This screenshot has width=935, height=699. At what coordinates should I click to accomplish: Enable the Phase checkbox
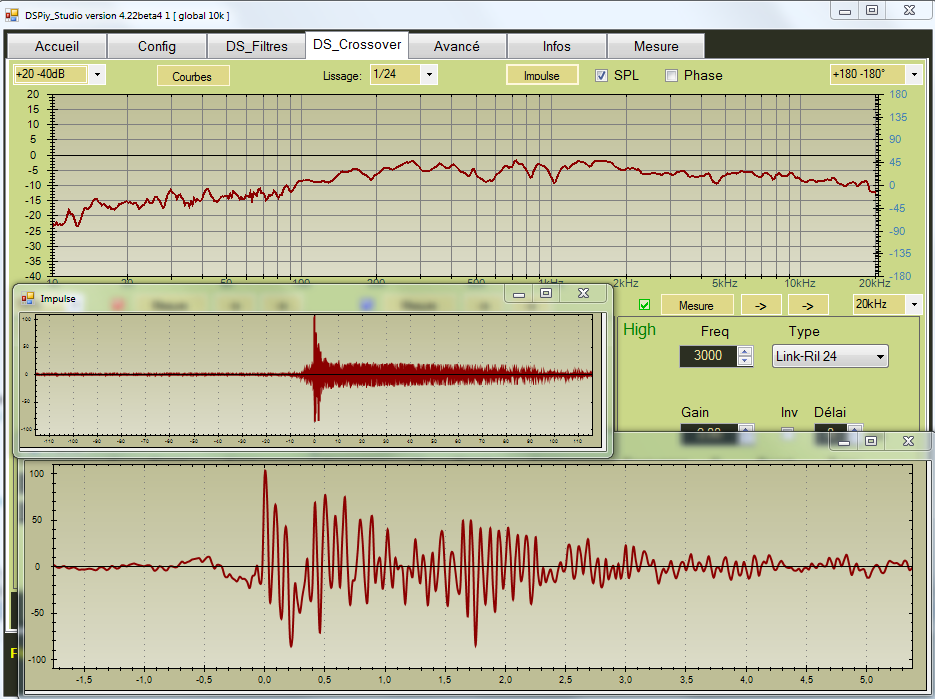pyautogui.click(x=671, y=75)
